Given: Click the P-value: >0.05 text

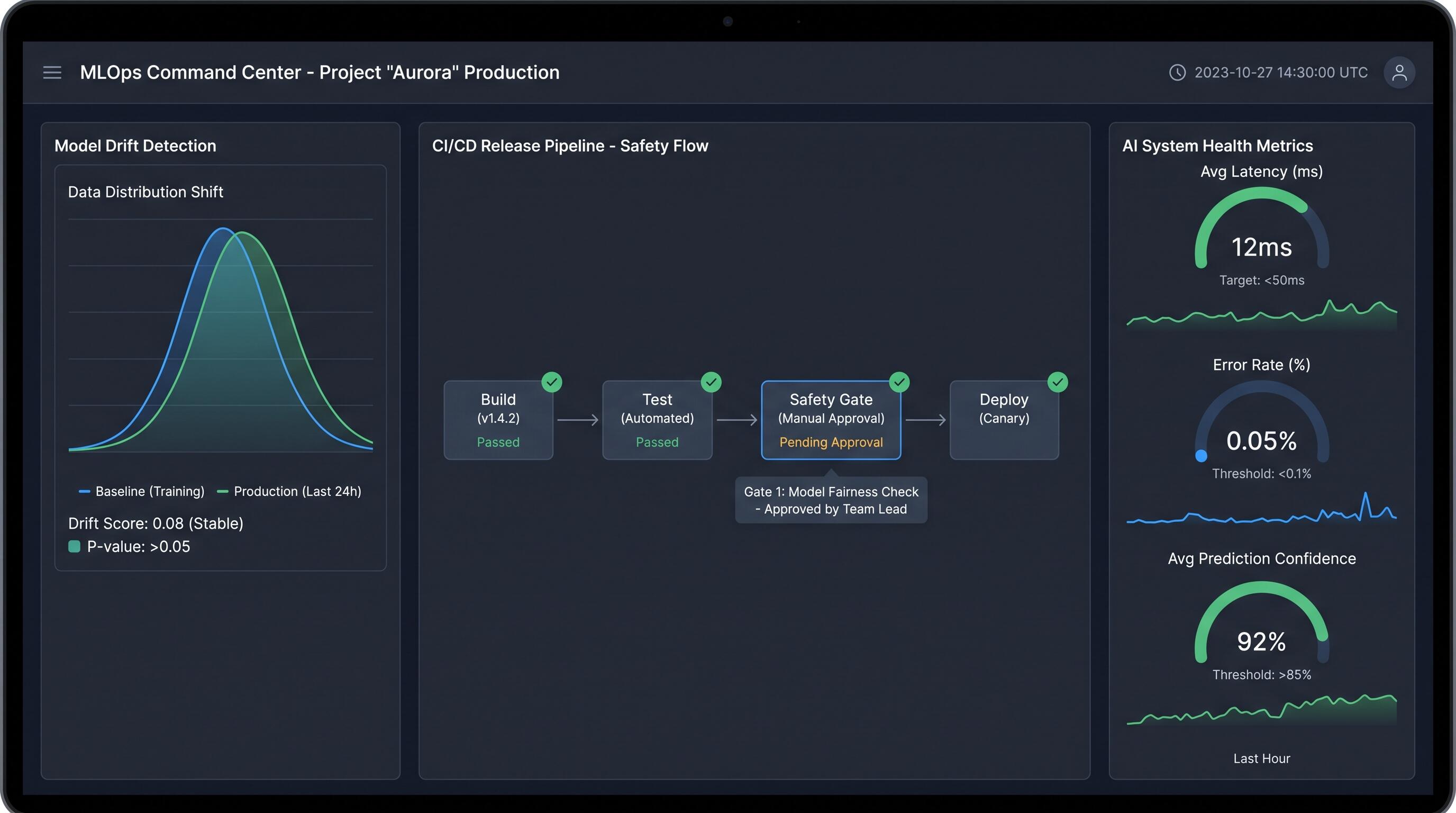Looking at the screenshot, I should pyautogui.click(x=139, y=546).
